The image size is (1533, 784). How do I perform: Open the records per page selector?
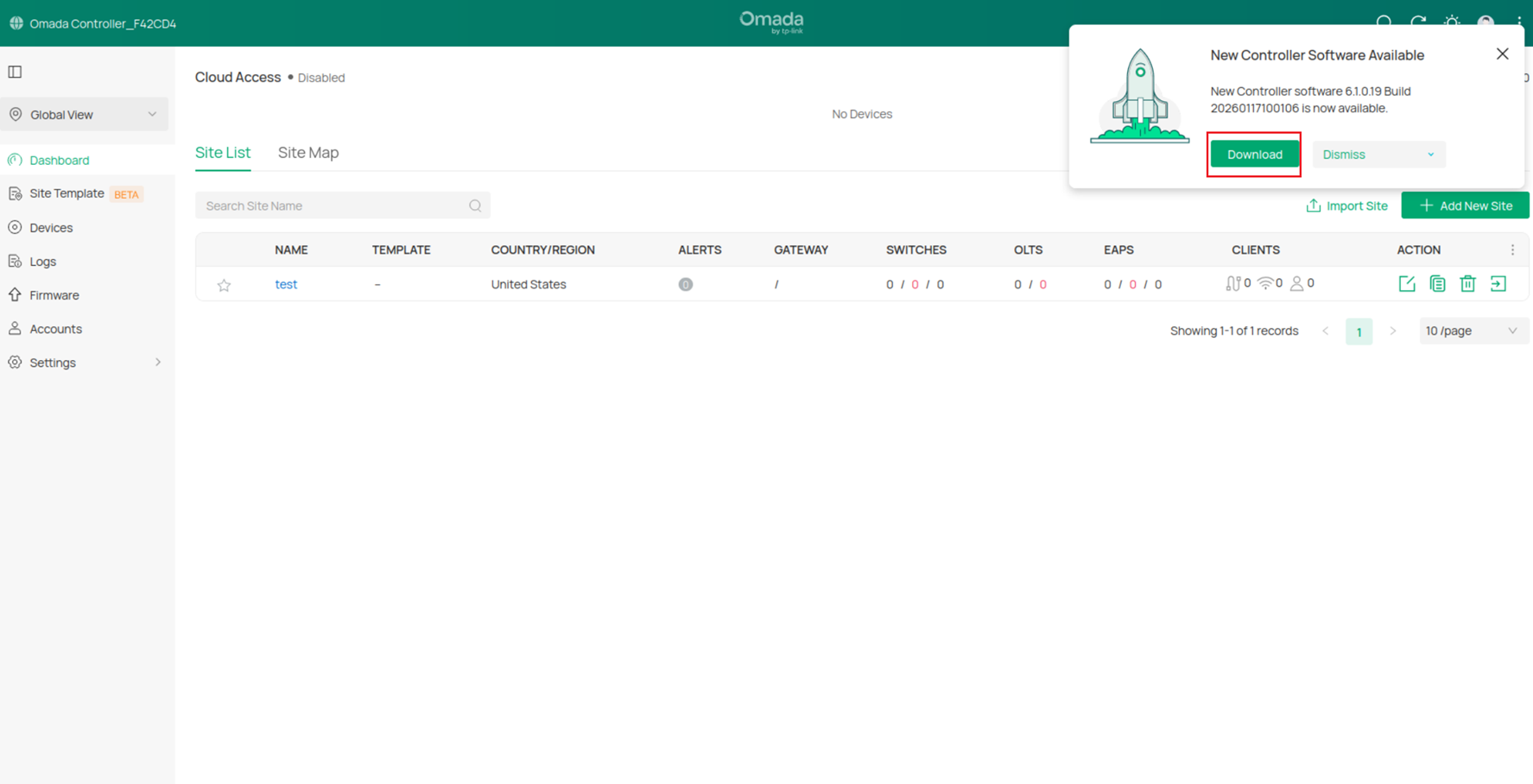(x=1473, y=331)
